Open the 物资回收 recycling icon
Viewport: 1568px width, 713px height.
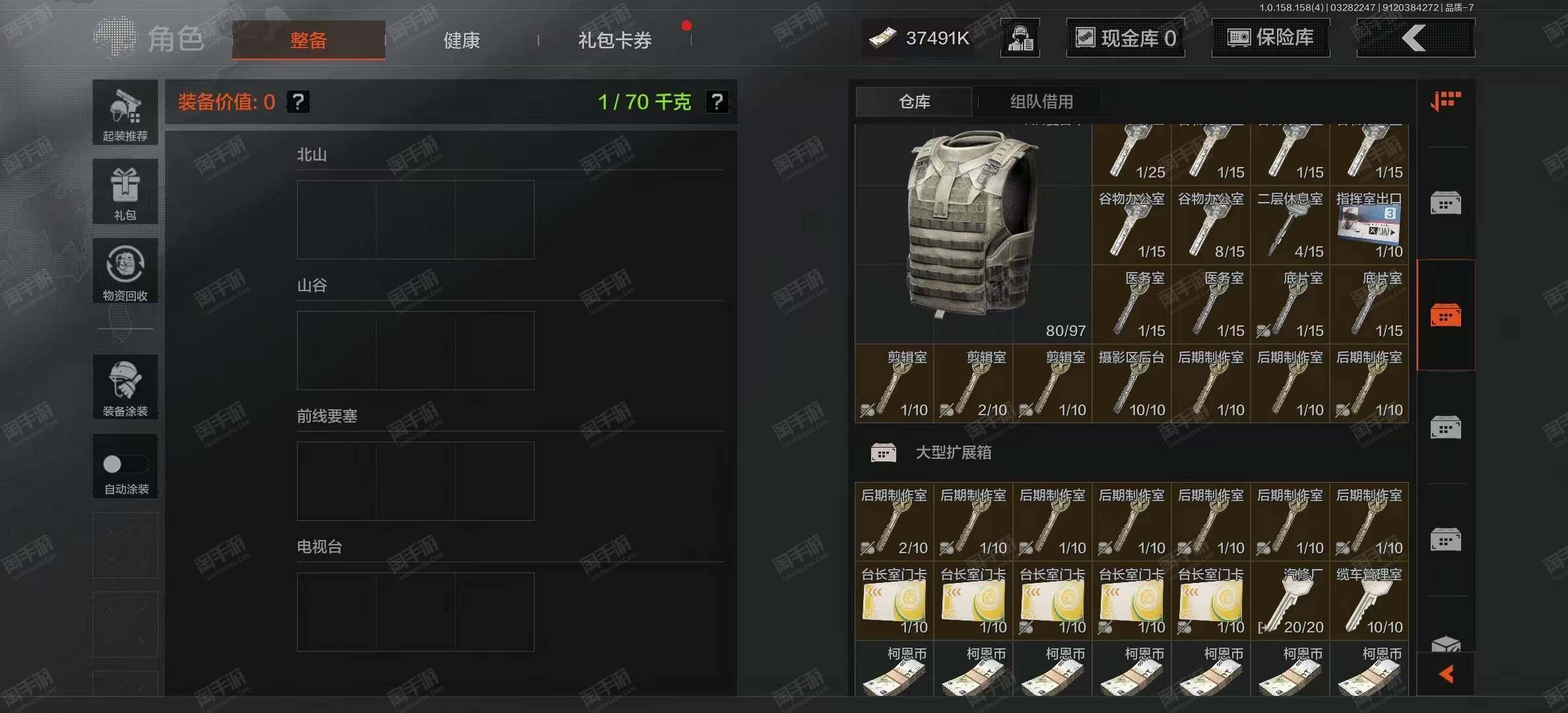coord(125,271)
